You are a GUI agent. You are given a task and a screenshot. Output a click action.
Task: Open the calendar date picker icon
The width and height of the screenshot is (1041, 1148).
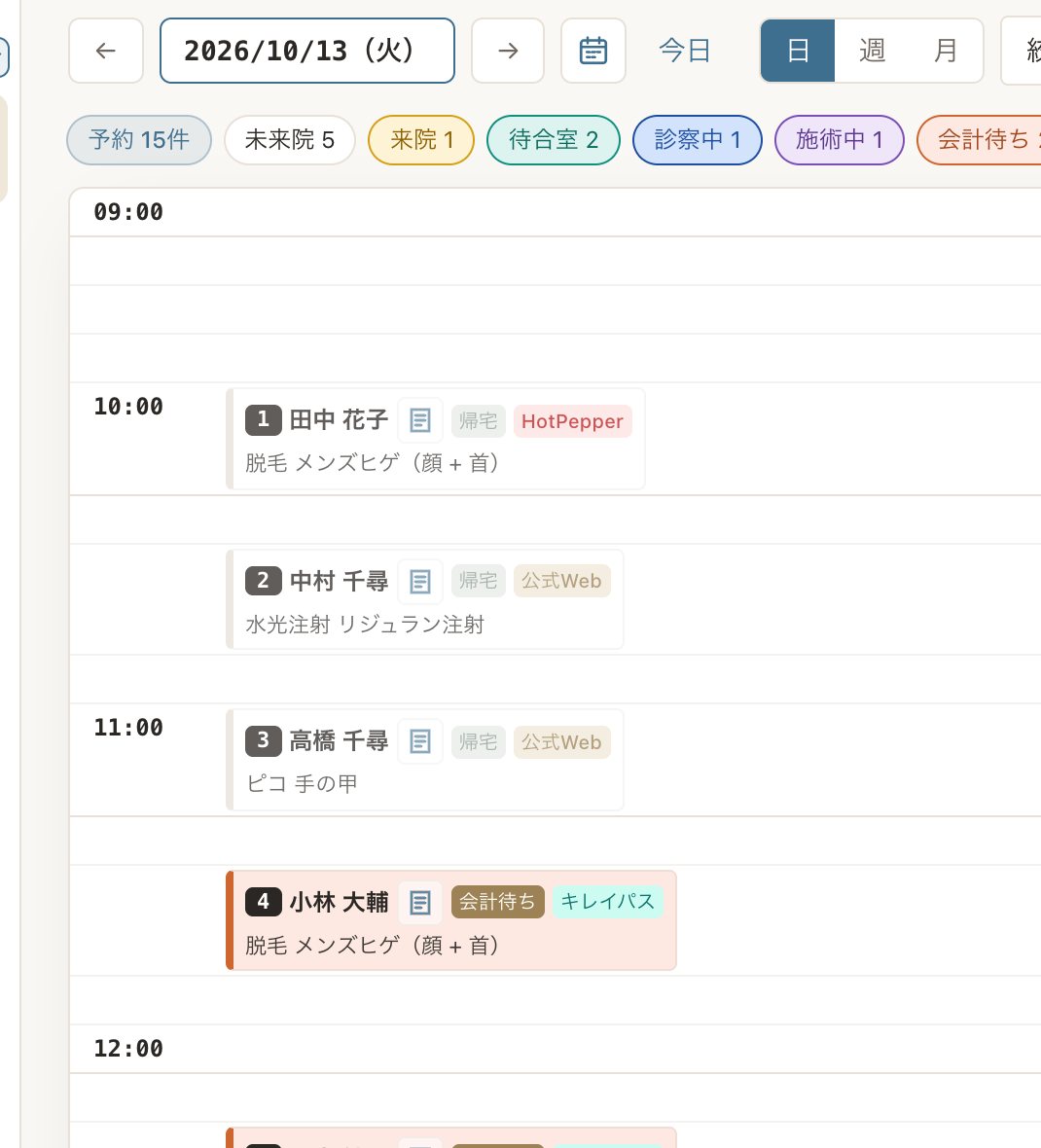pos(592,51)
